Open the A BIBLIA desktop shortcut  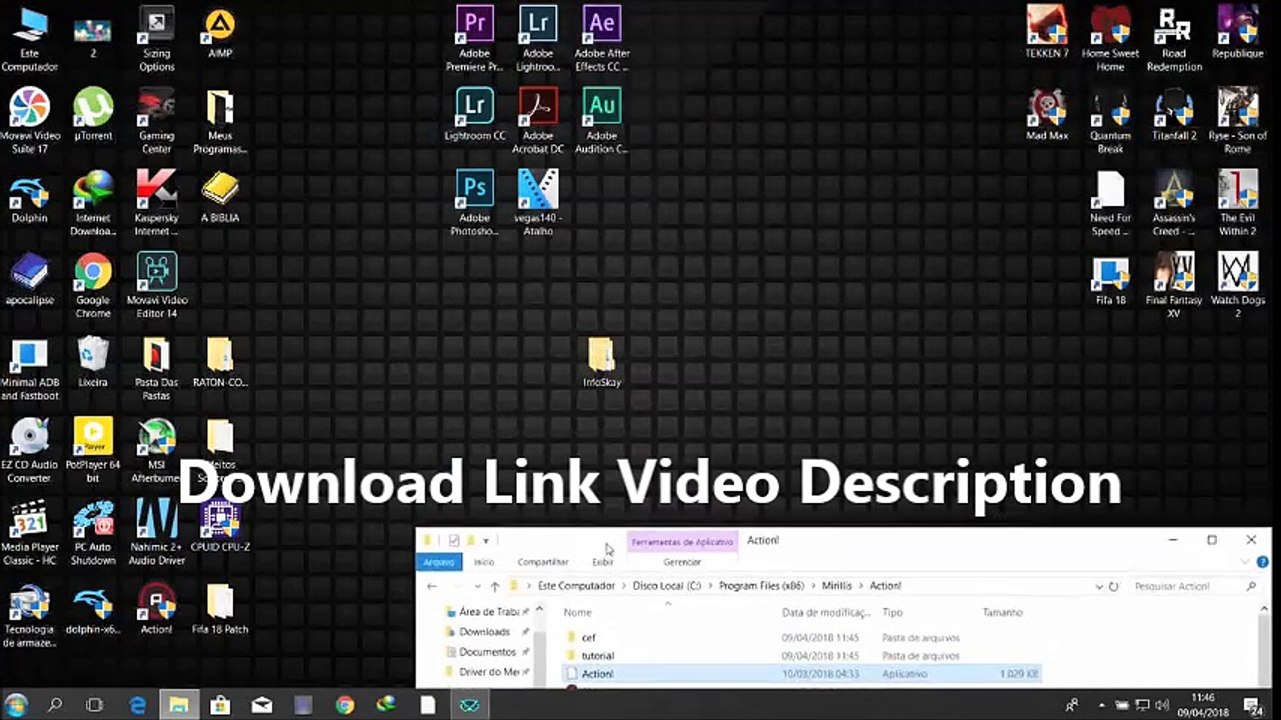tap(220, 196)
